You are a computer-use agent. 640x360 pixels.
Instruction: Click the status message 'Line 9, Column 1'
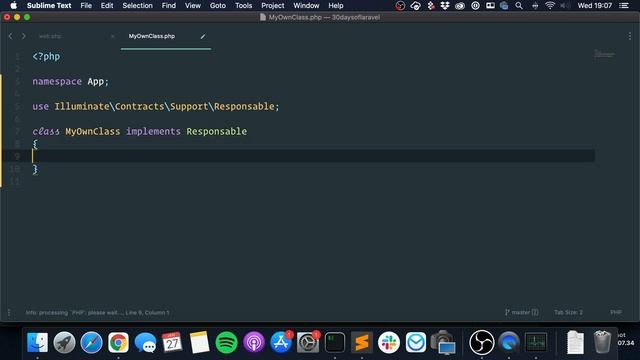[x=147, y=313]
